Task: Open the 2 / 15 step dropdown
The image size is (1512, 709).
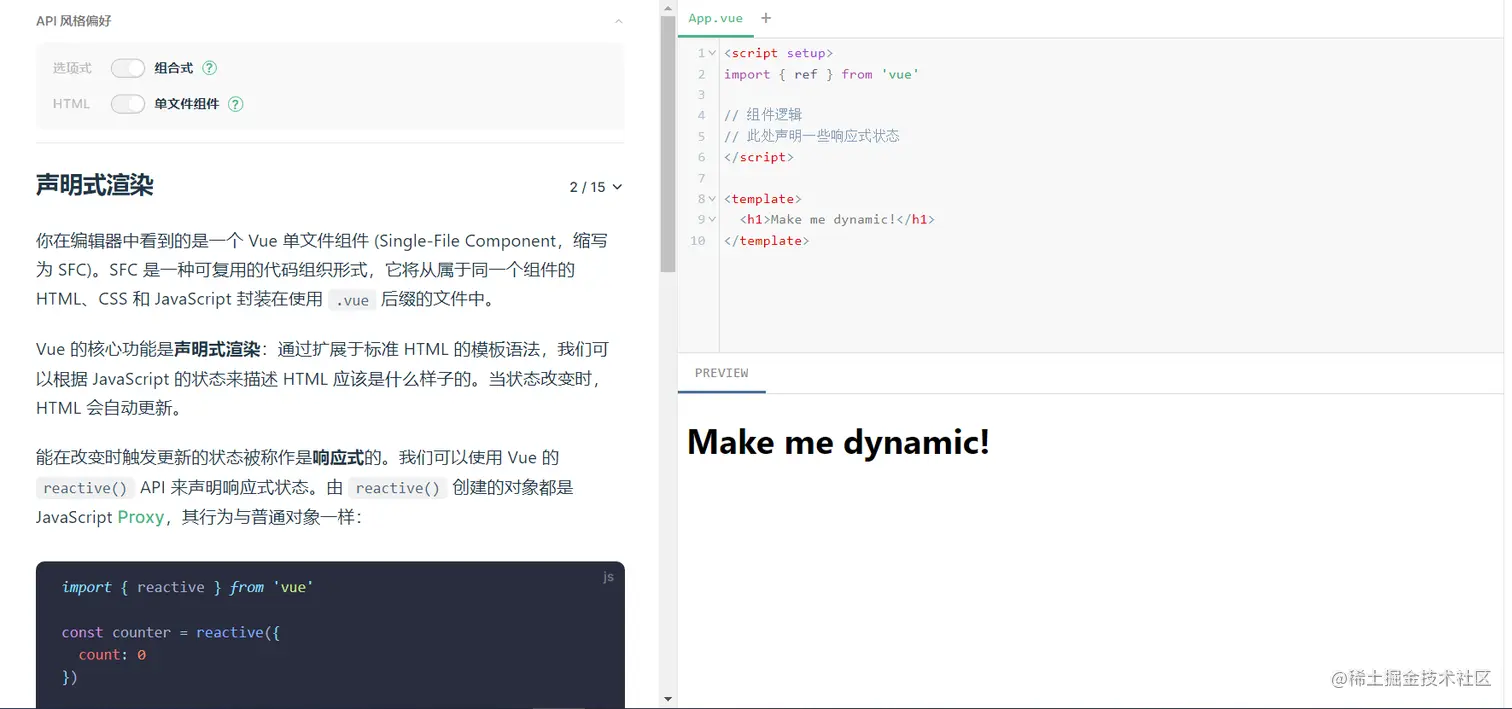Action: tap(596, 187)
